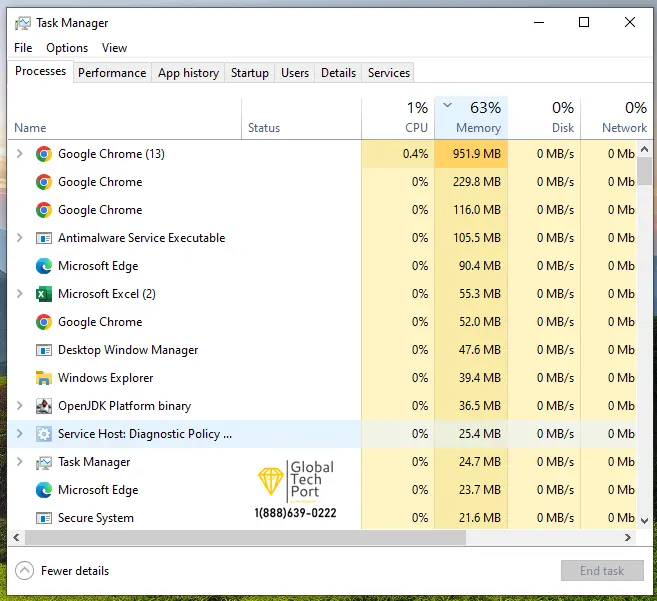Expand Antimalware Service Executable
Image resolution: width=657 pixels, height=601 pixels.
coord(19,238)
